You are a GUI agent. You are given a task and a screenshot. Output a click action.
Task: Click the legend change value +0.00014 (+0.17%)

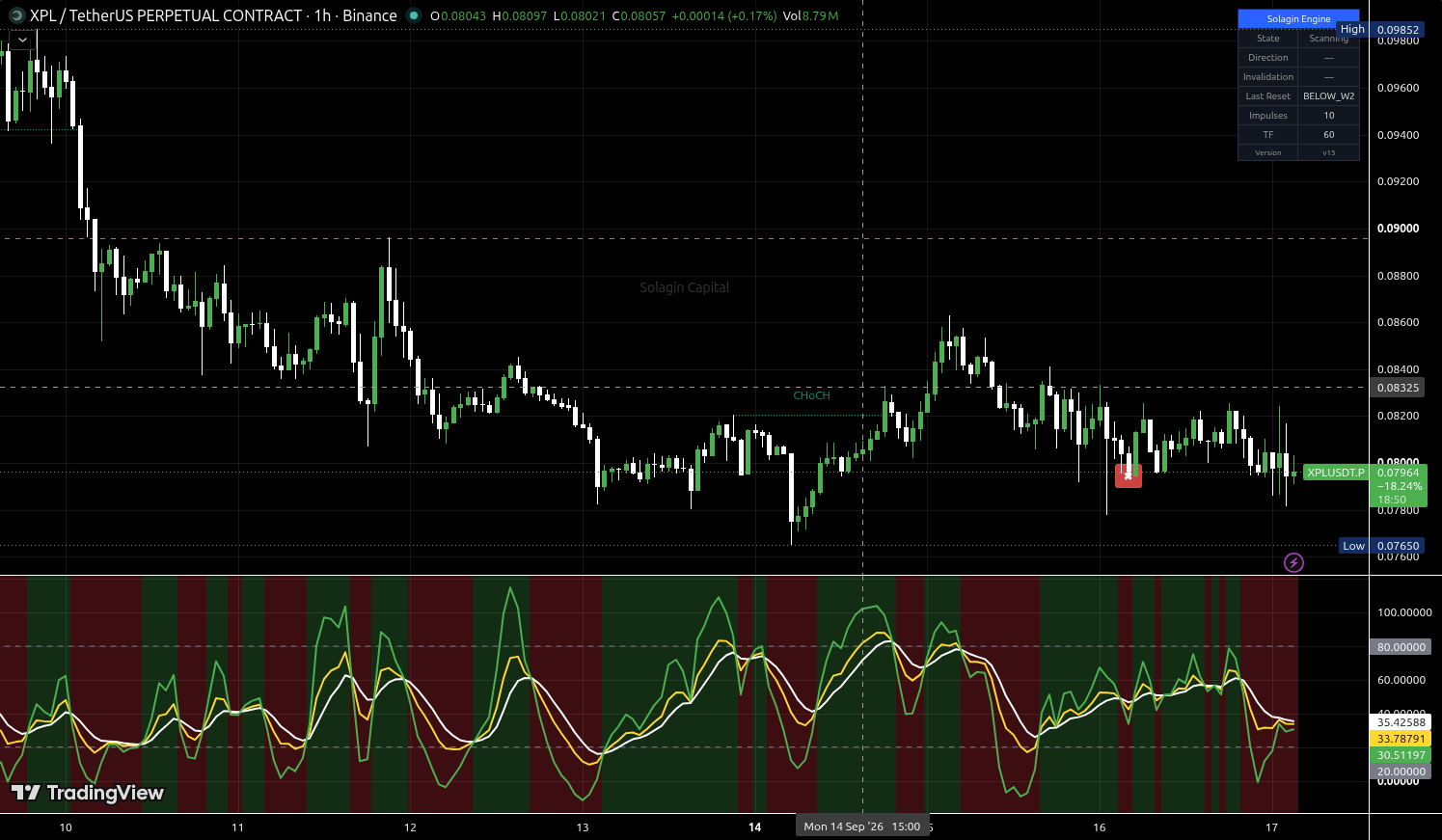pyautogui.click(x=724, y=16)
